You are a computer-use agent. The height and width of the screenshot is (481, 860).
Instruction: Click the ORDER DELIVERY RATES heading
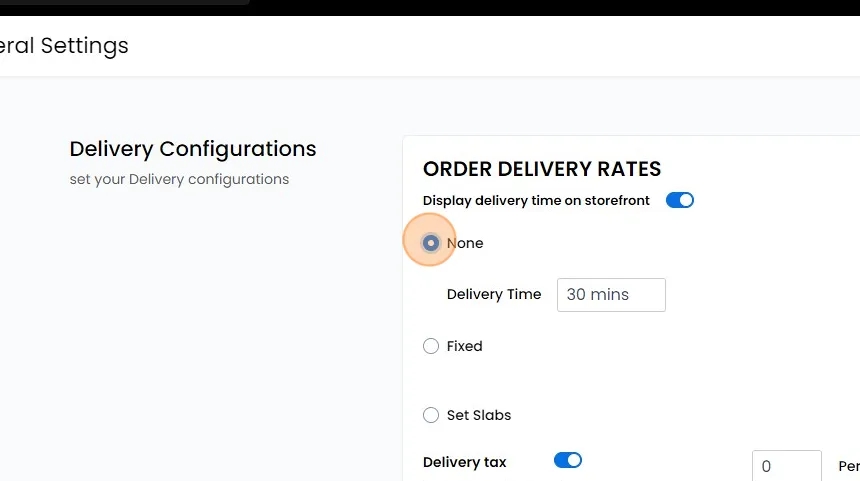pyautogui.click(x=542, y=169)
